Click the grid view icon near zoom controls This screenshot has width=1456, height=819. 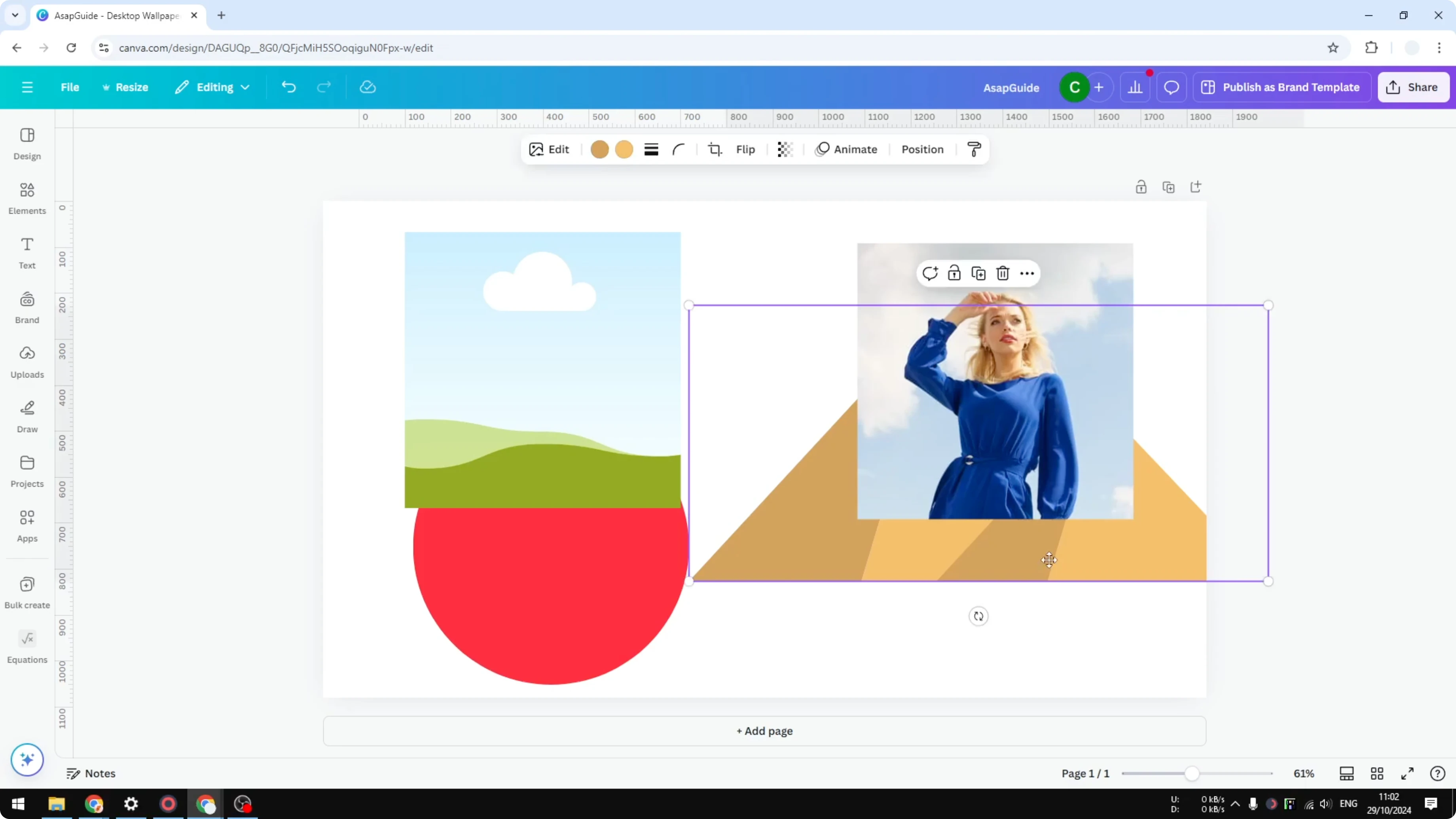[x=1377, y=773]
